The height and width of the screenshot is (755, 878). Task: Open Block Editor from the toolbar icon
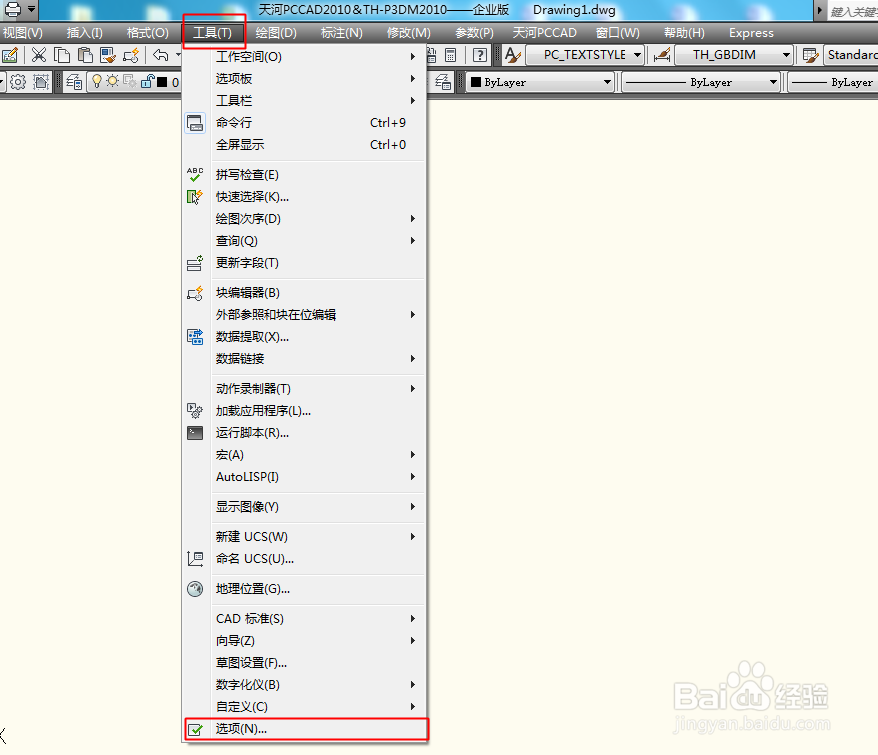click(131, 55)
